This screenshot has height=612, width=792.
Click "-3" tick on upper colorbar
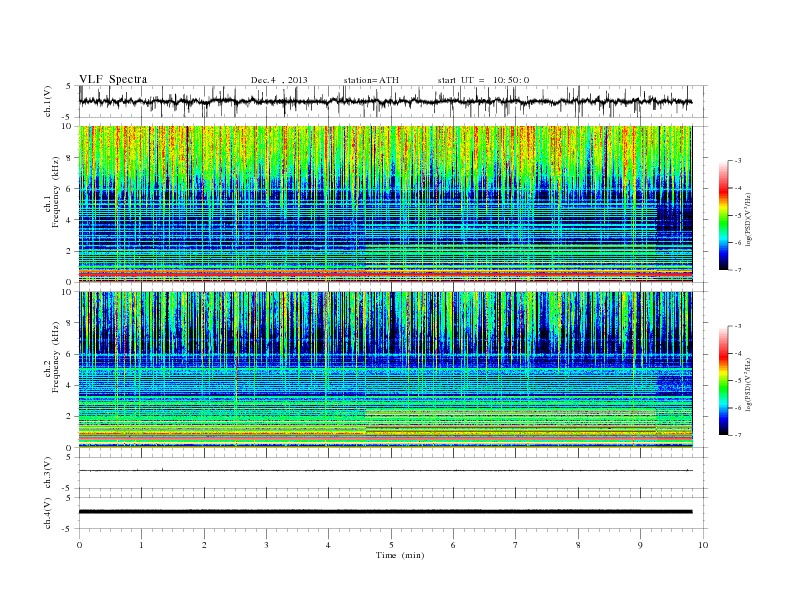coord(737,161)
